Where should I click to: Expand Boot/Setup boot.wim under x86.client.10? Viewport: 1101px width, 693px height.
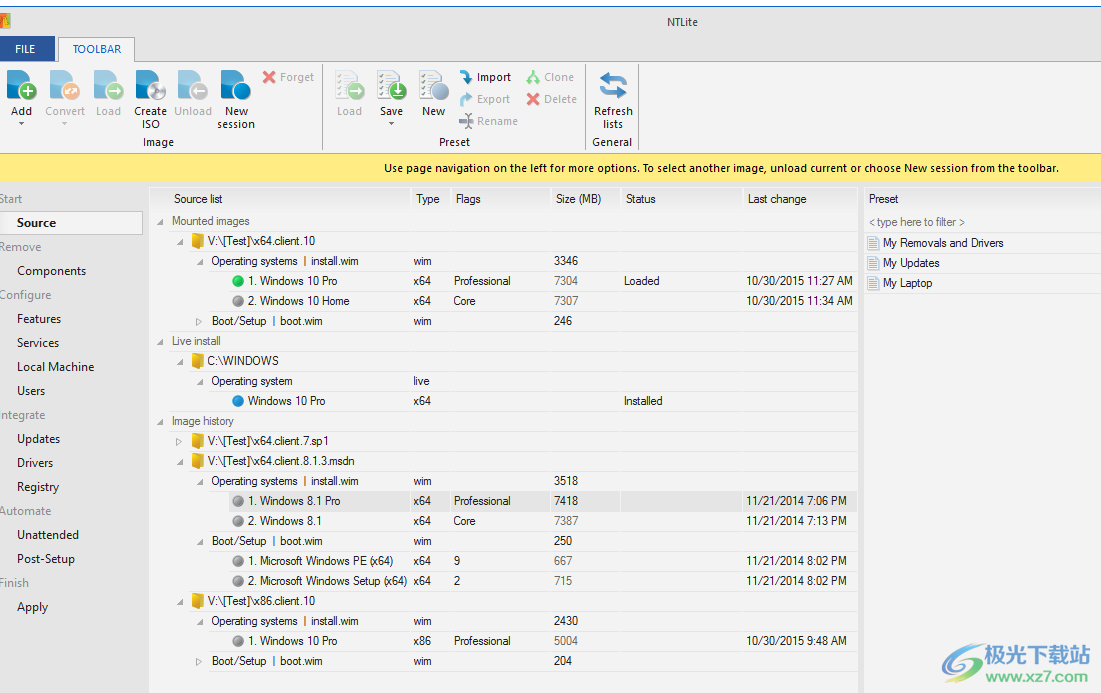(199, 661)
